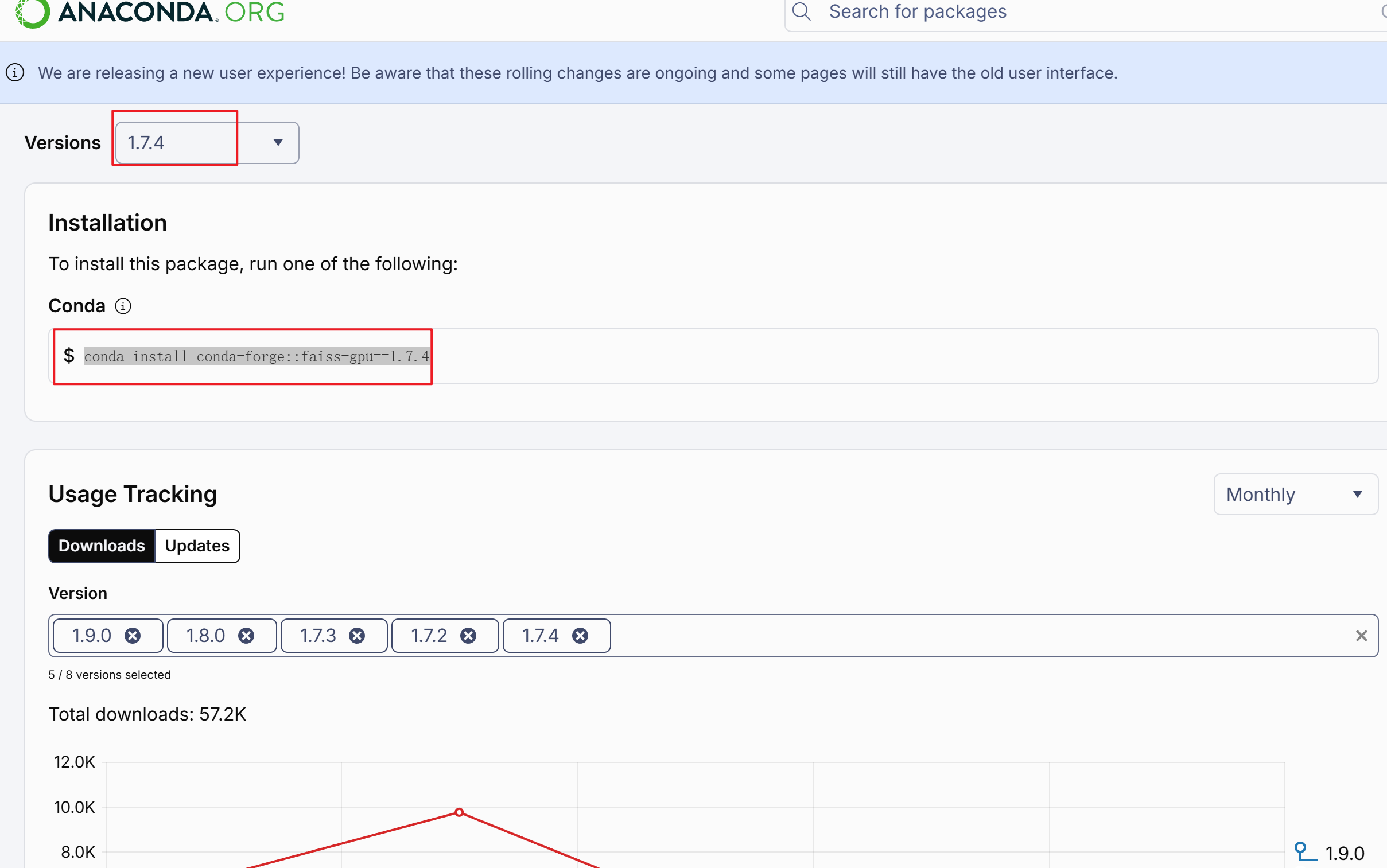Image resolution: width=1387 pixels, height=868 pixels.
Task: Click the Conda info icon
Action: tap(123, 306)
